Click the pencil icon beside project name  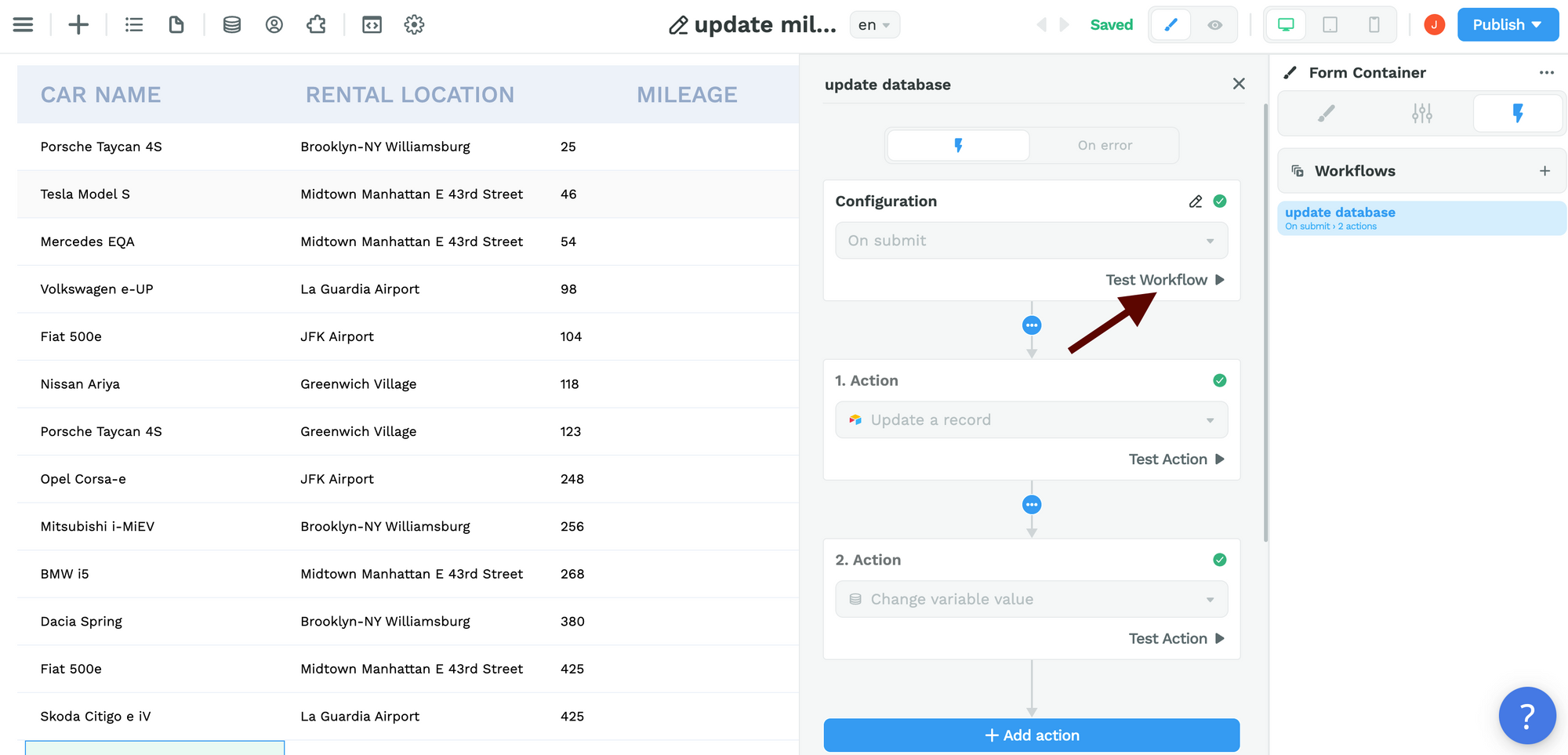coord(678,25)
